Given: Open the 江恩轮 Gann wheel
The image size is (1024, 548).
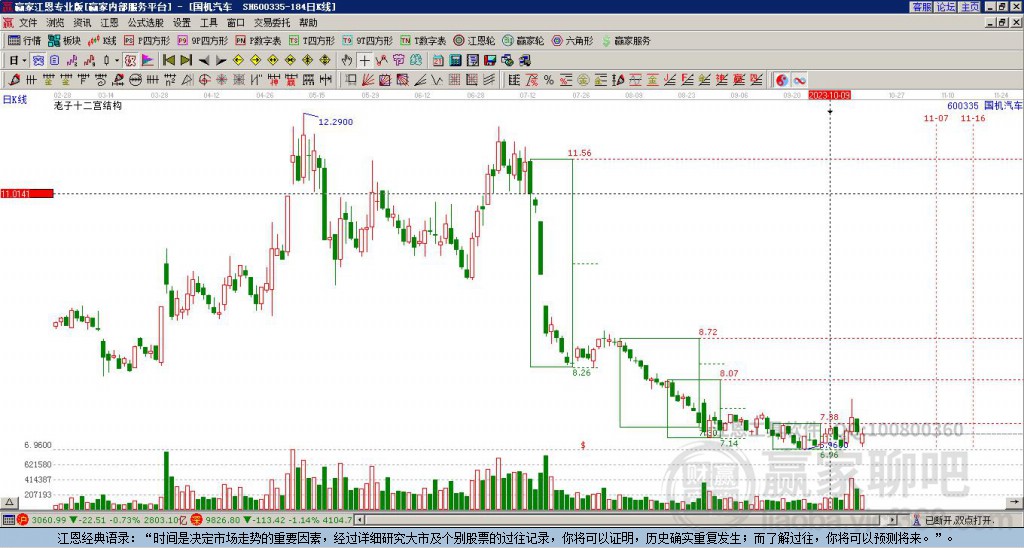Looking at the screenshot, I should click(x=474, y=40).
